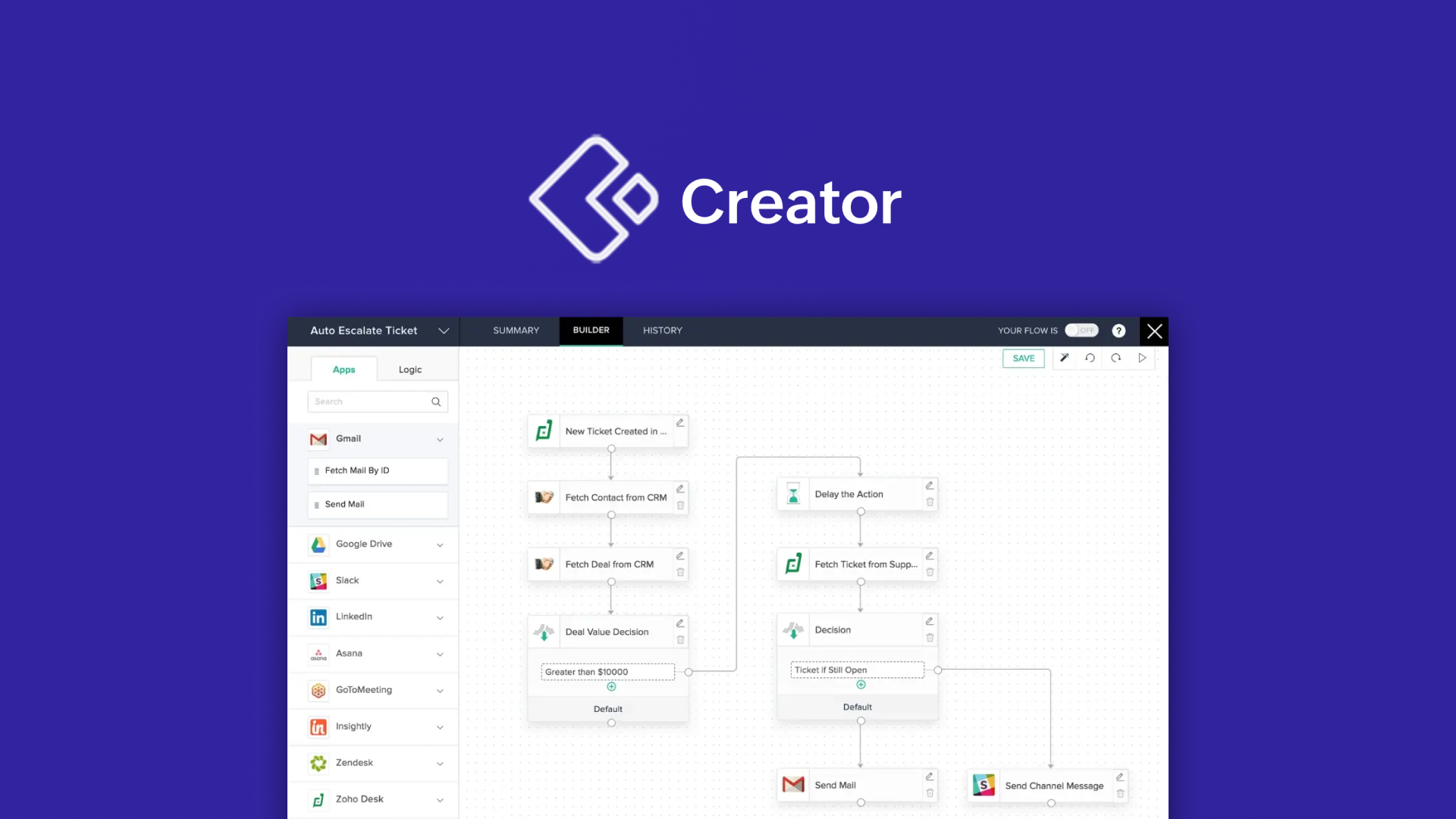Click the run/play button in the toolbar

1143,358
